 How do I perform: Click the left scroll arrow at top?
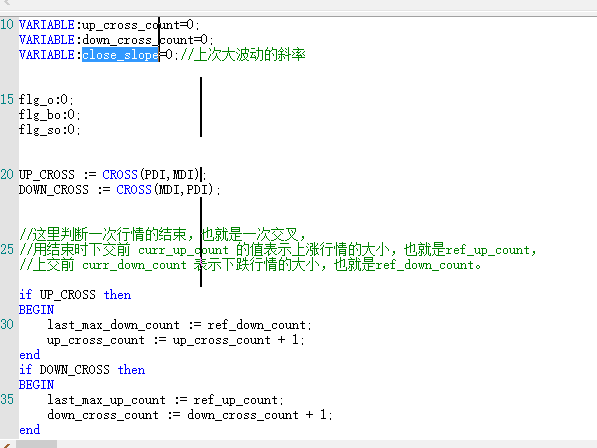(6, 3)
